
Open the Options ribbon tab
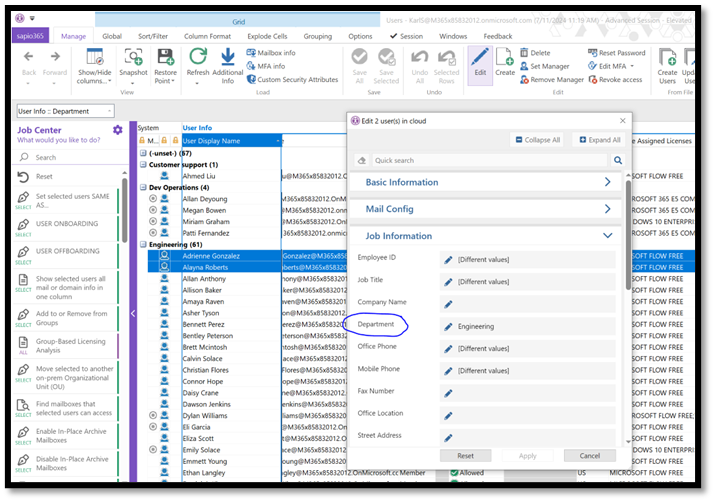[x=360, y=36]
